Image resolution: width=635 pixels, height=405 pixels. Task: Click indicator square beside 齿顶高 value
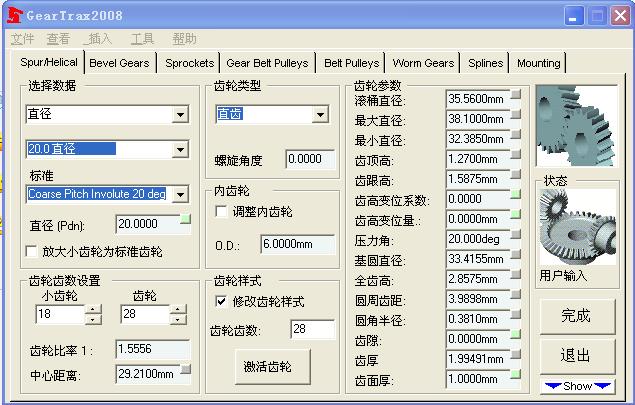(516, 154)
